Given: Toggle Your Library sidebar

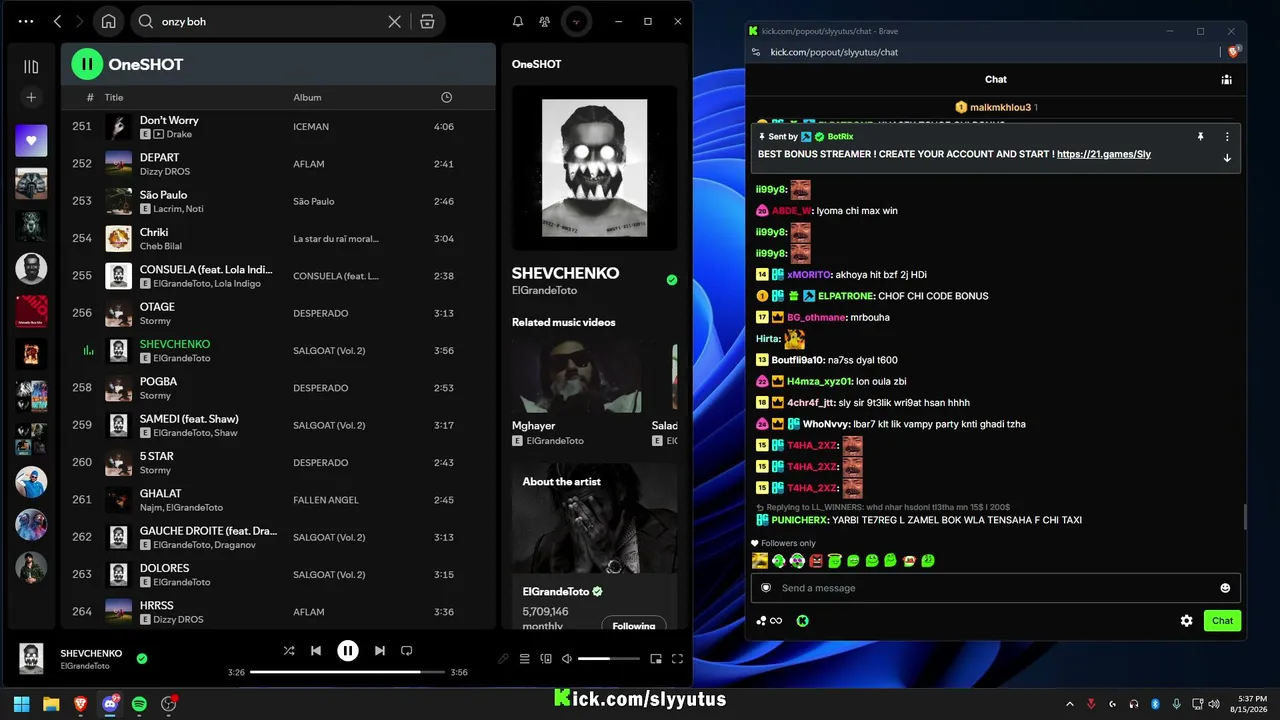Looking at the screenshot, I should coord(31,67).
